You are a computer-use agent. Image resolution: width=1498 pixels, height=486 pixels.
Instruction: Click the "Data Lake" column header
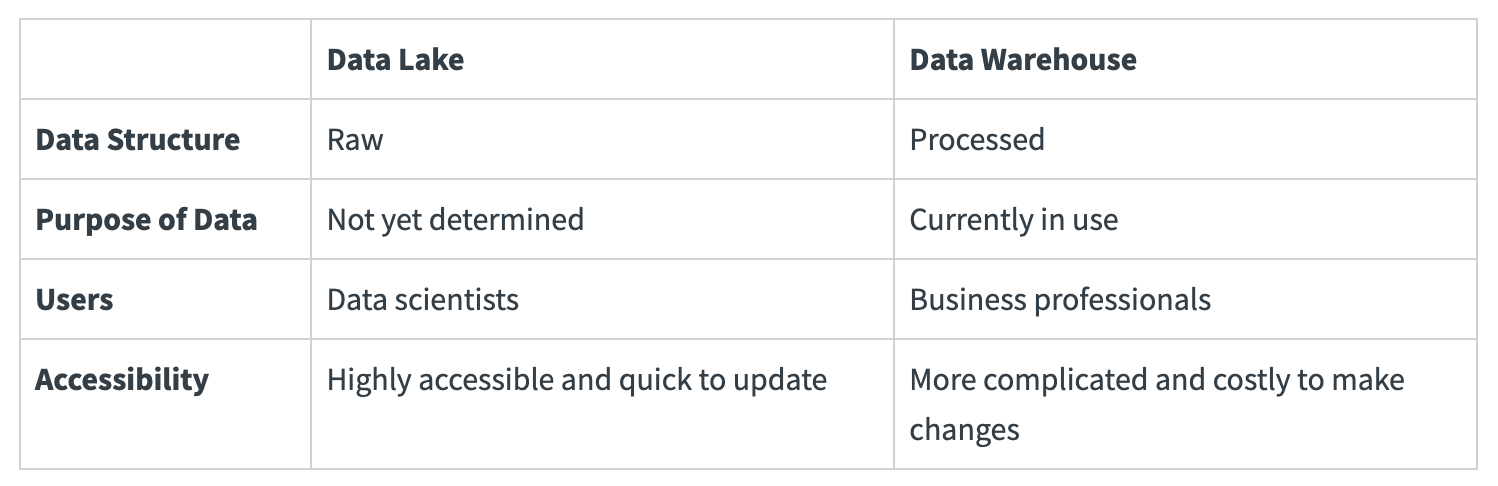pos(395,60)
